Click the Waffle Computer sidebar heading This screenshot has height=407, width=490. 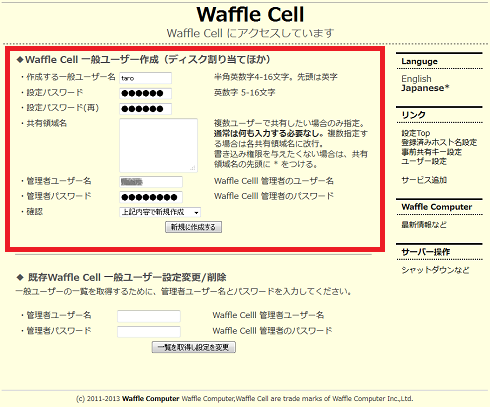tap(436, 207)
